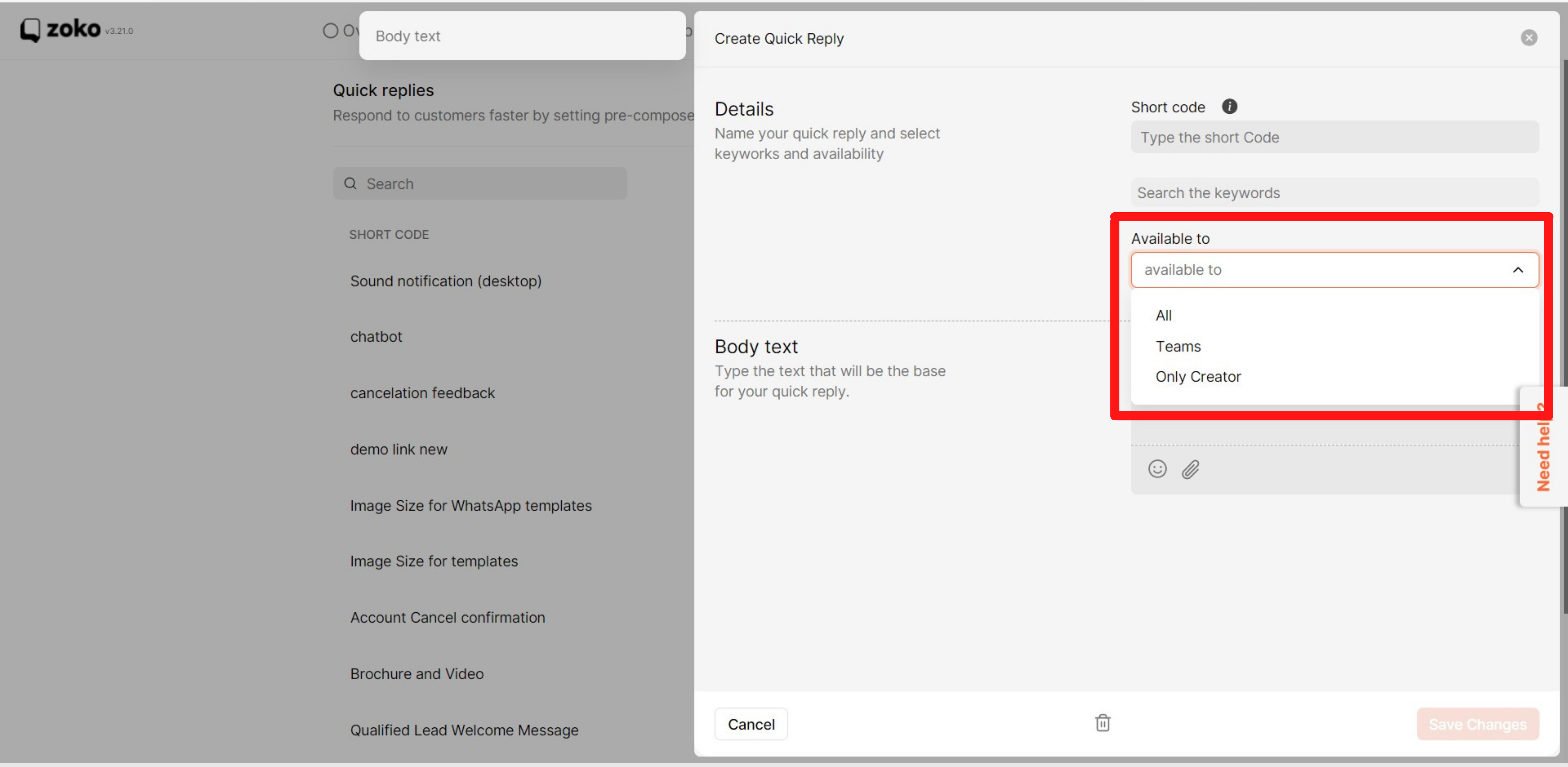Open Image Size for templates row
Viewport: 1568px width, 767px height.
[434, 561]
